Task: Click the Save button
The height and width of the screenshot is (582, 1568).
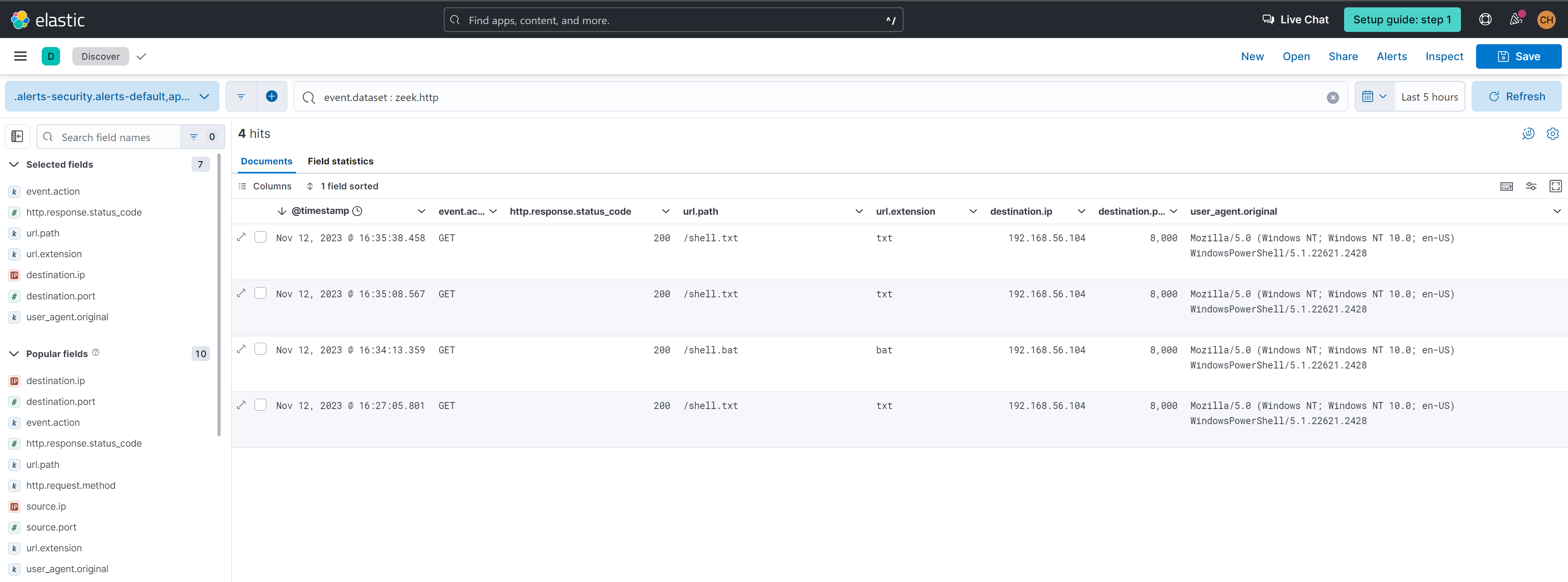Action: 1518,56
